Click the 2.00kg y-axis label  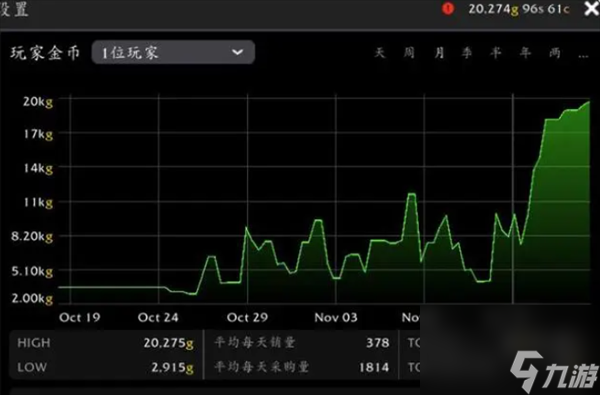pyautogui.click(x=32, y=298)
